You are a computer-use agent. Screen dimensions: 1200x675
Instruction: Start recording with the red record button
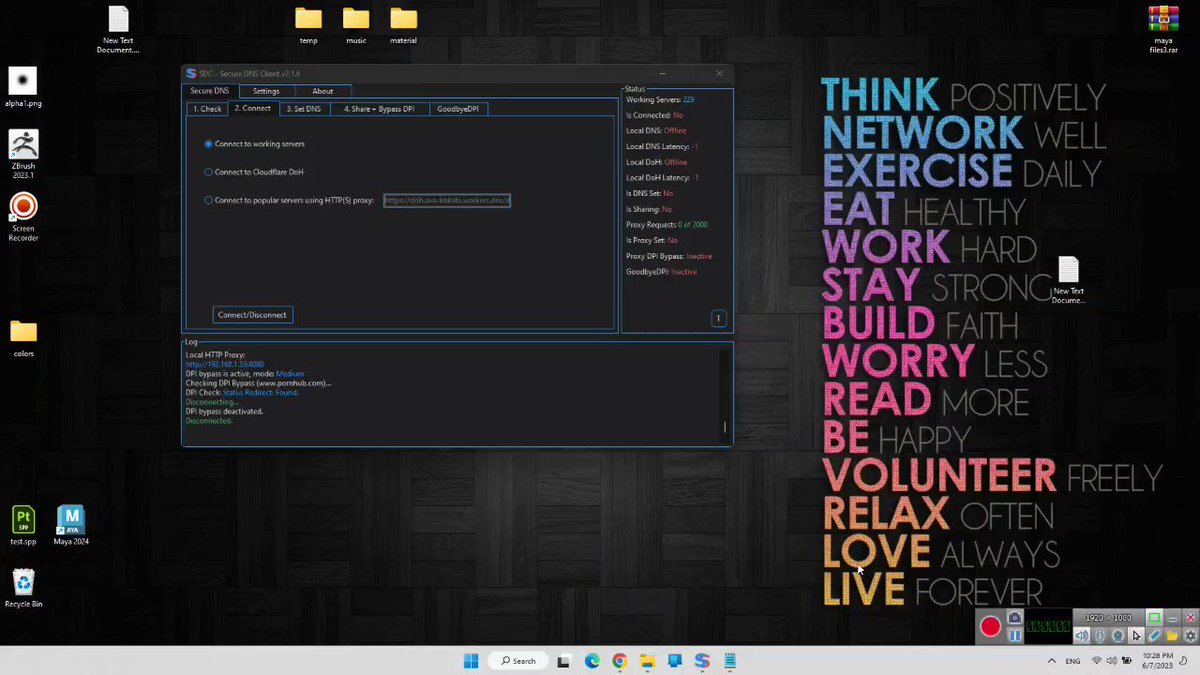(x=990, y=626)
